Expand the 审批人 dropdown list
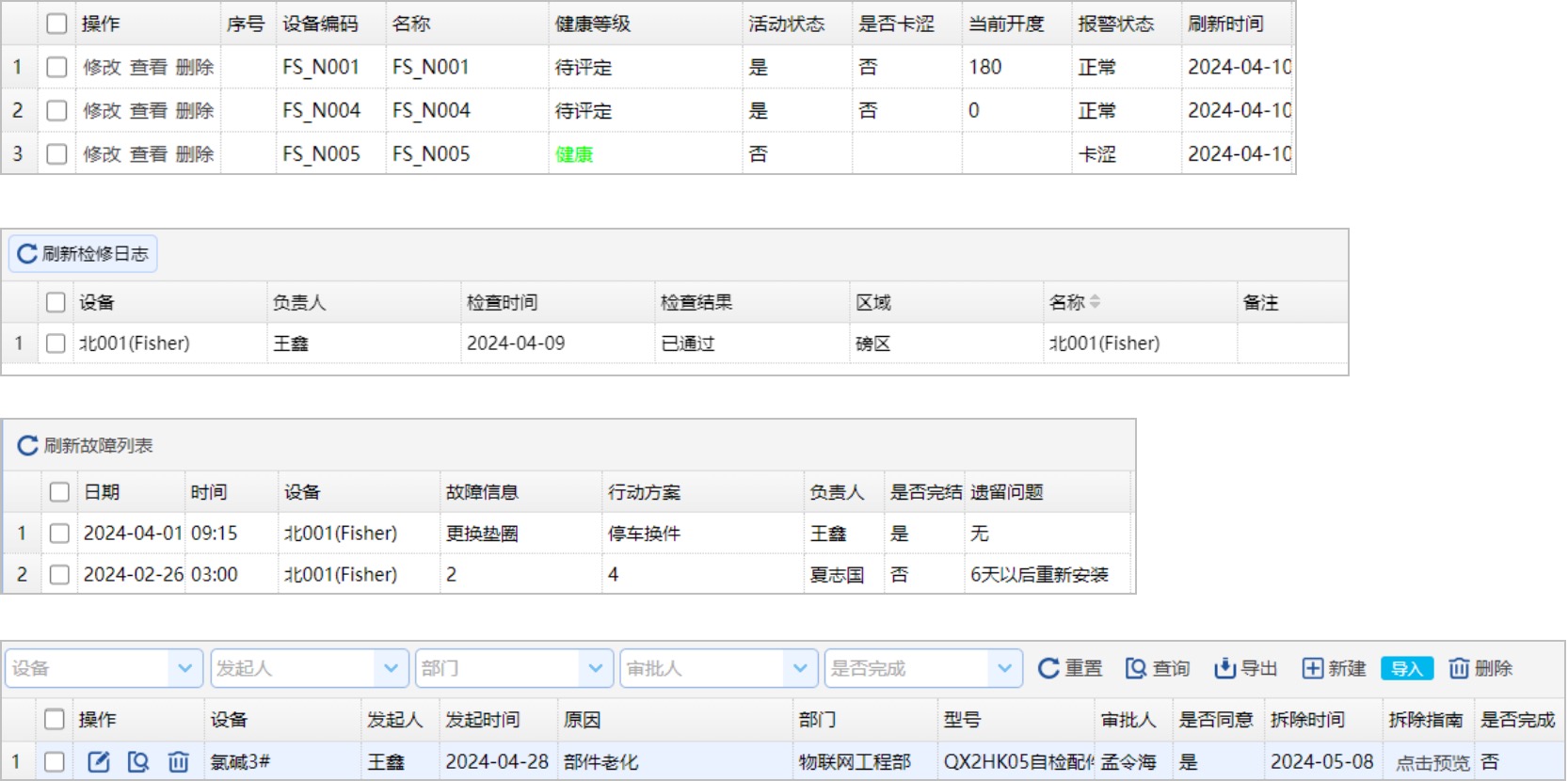This screenshot has width=1568, height=781. pos(799,669)
